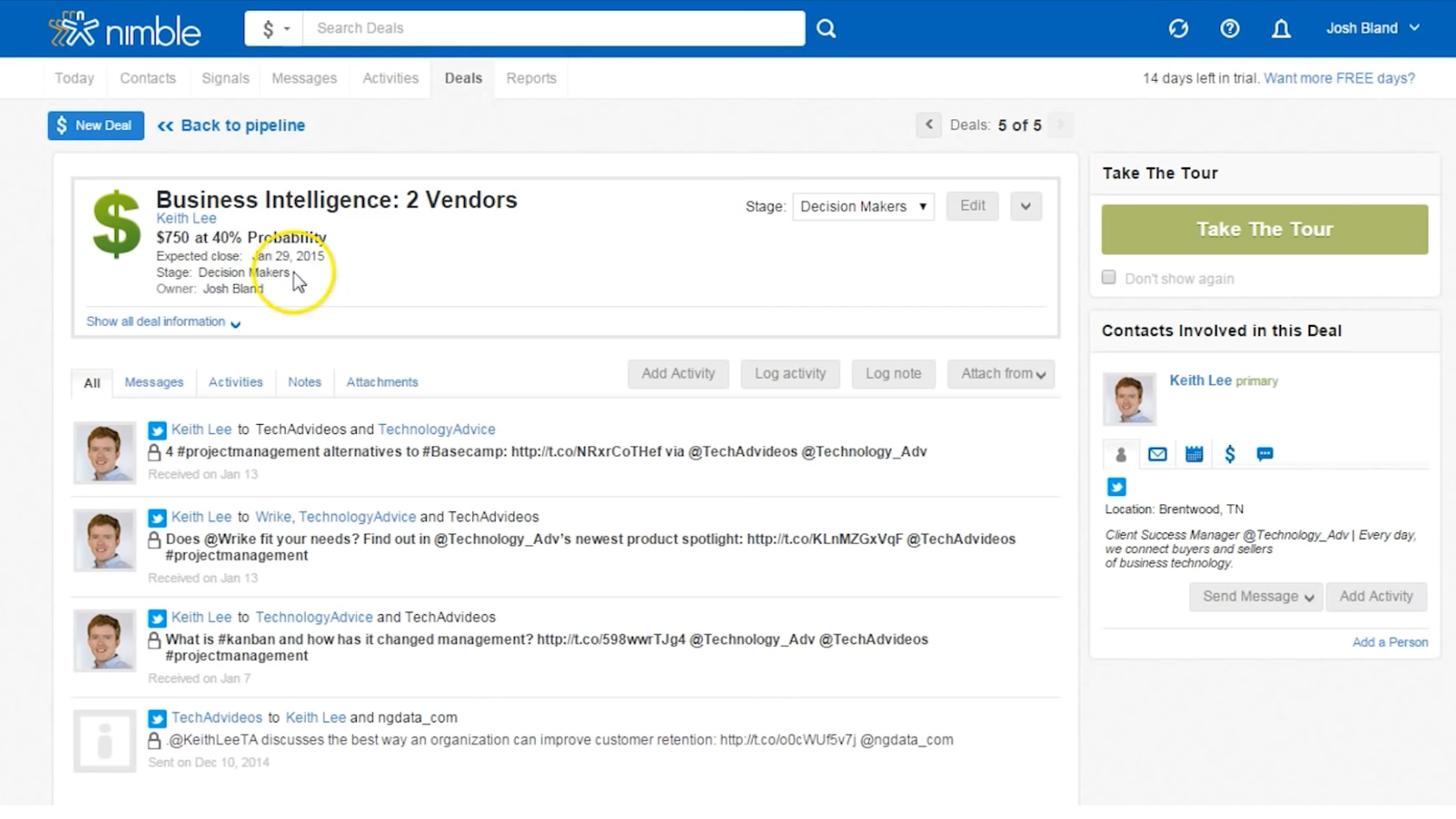Open the Attach from dropdown
The height and width of the screenshot is (819, 1456).
pyautogui.click(x=1001, y=374)
